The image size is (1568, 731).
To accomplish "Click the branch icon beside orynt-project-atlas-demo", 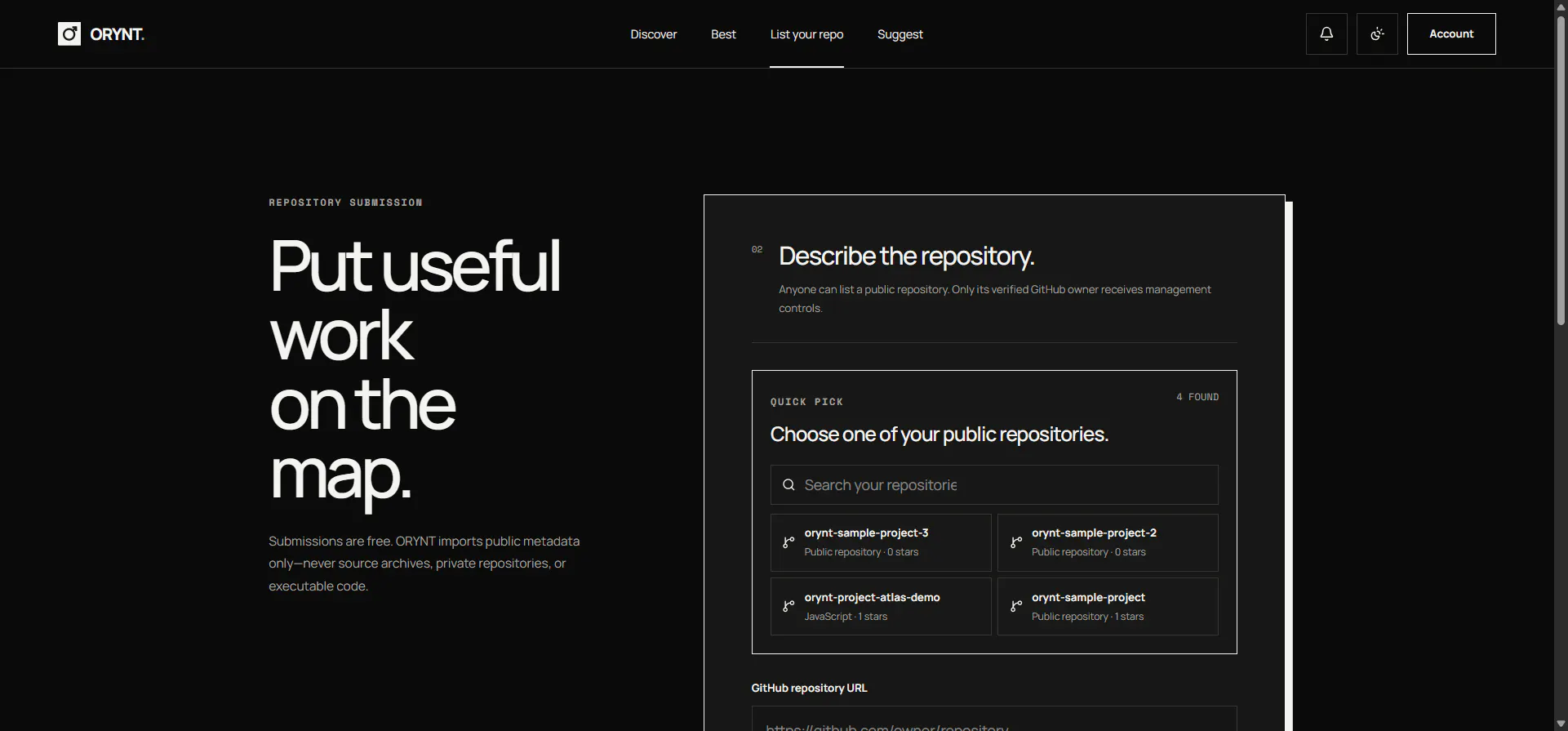I will pyautogui.click(x=788, y=607).
